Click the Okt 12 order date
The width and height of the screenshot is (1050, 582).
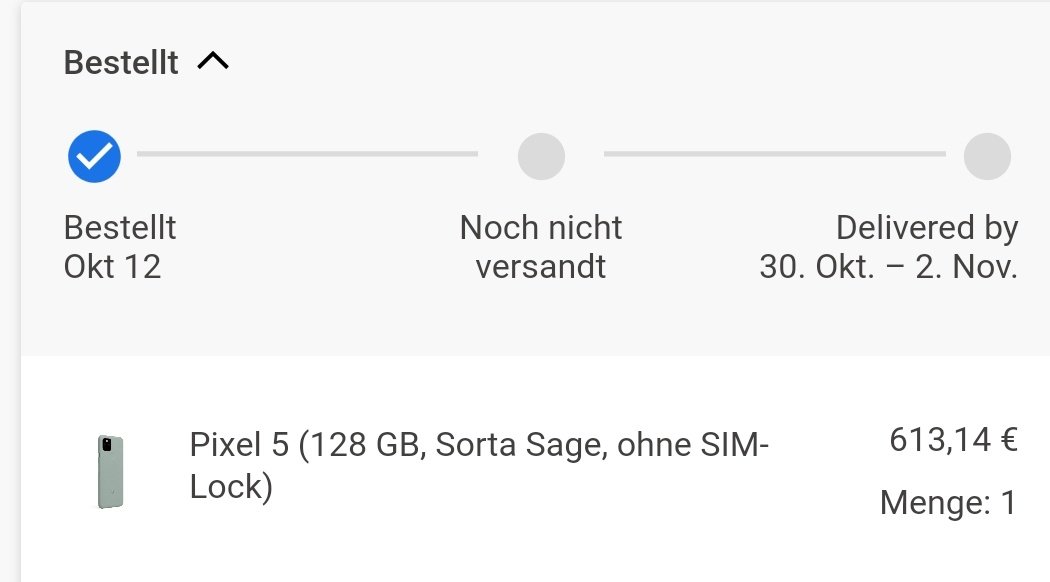(x=112, y=267)
